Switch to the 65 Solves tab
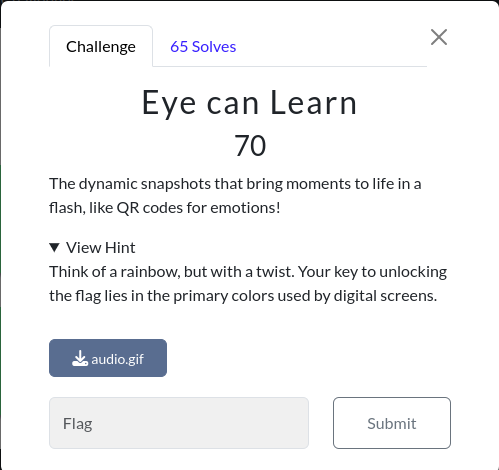Viewport: 499px width, 470px height. tap(203, 47)
